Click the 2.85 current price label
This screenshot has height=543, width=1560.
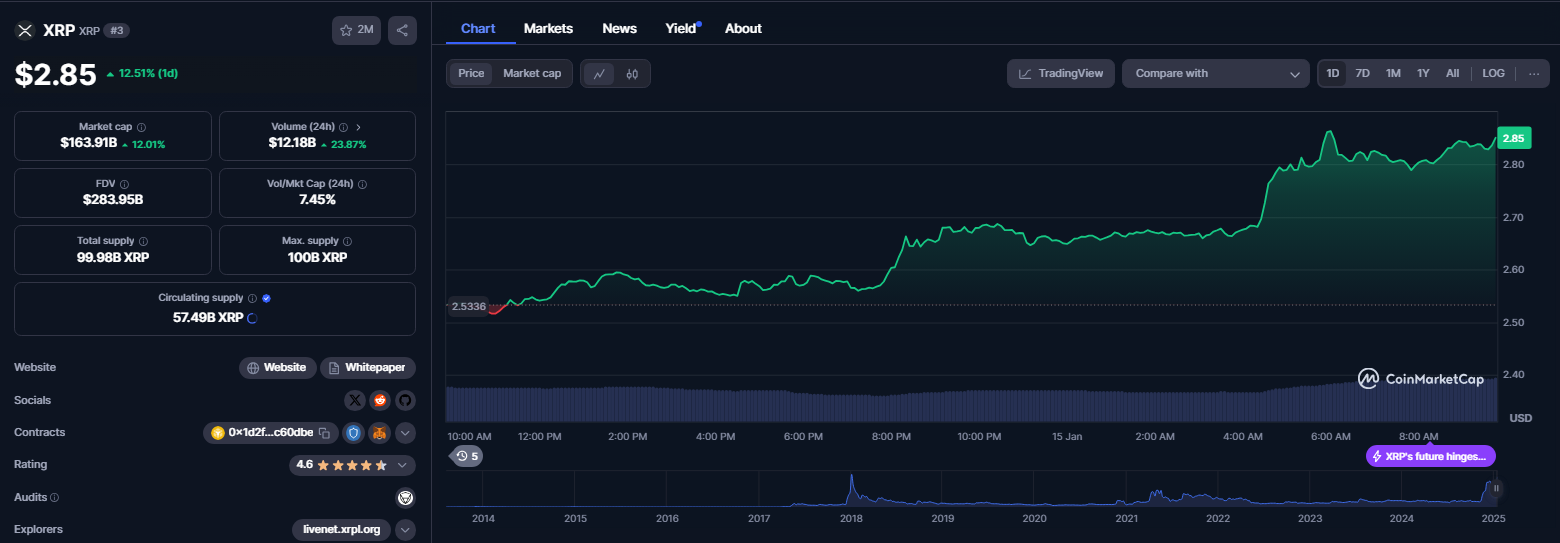[x=1514, y=139]
